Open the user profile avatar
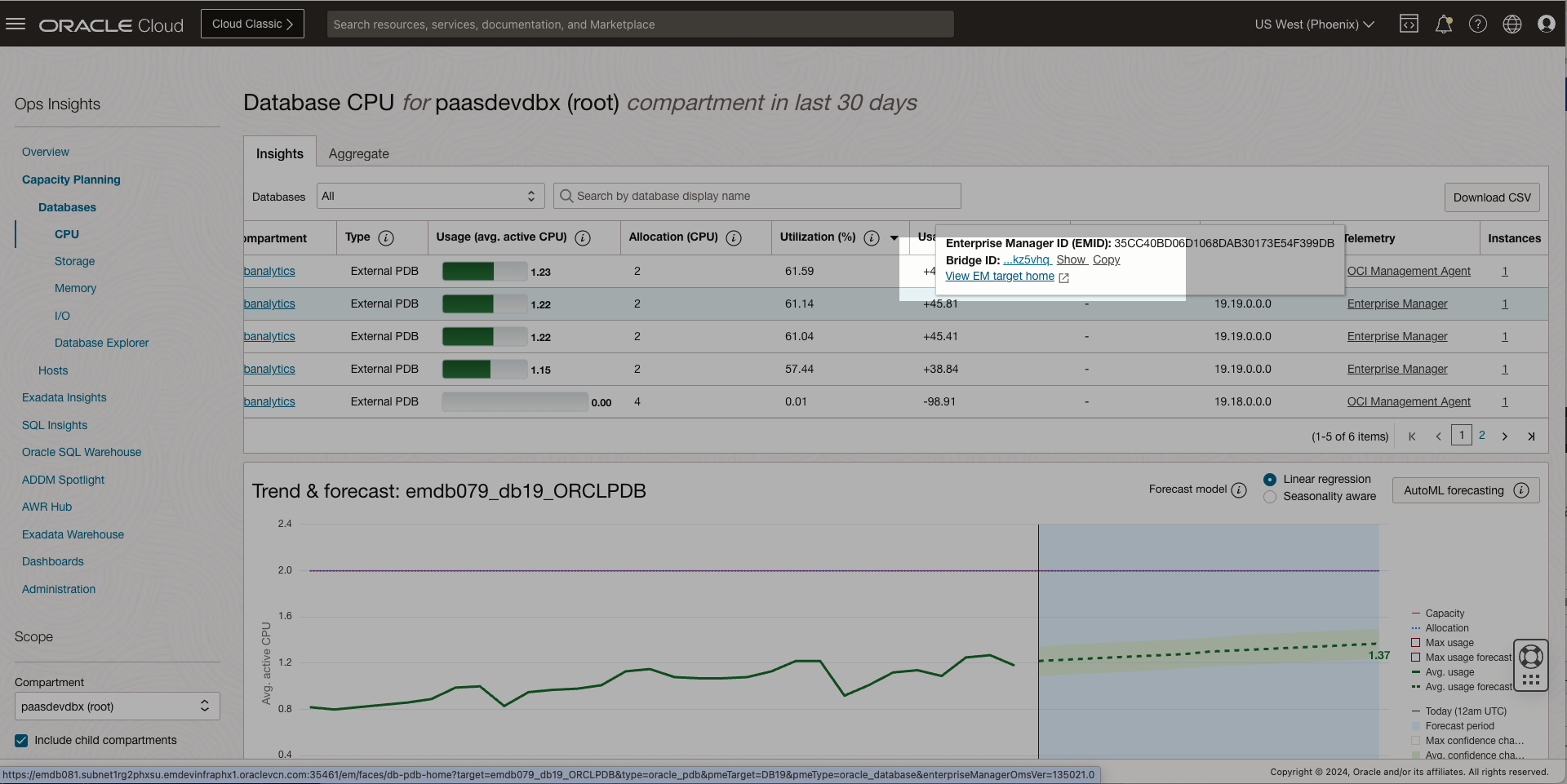The height and width of the screenshot is (784, 1567). (x=1547, y=24)
